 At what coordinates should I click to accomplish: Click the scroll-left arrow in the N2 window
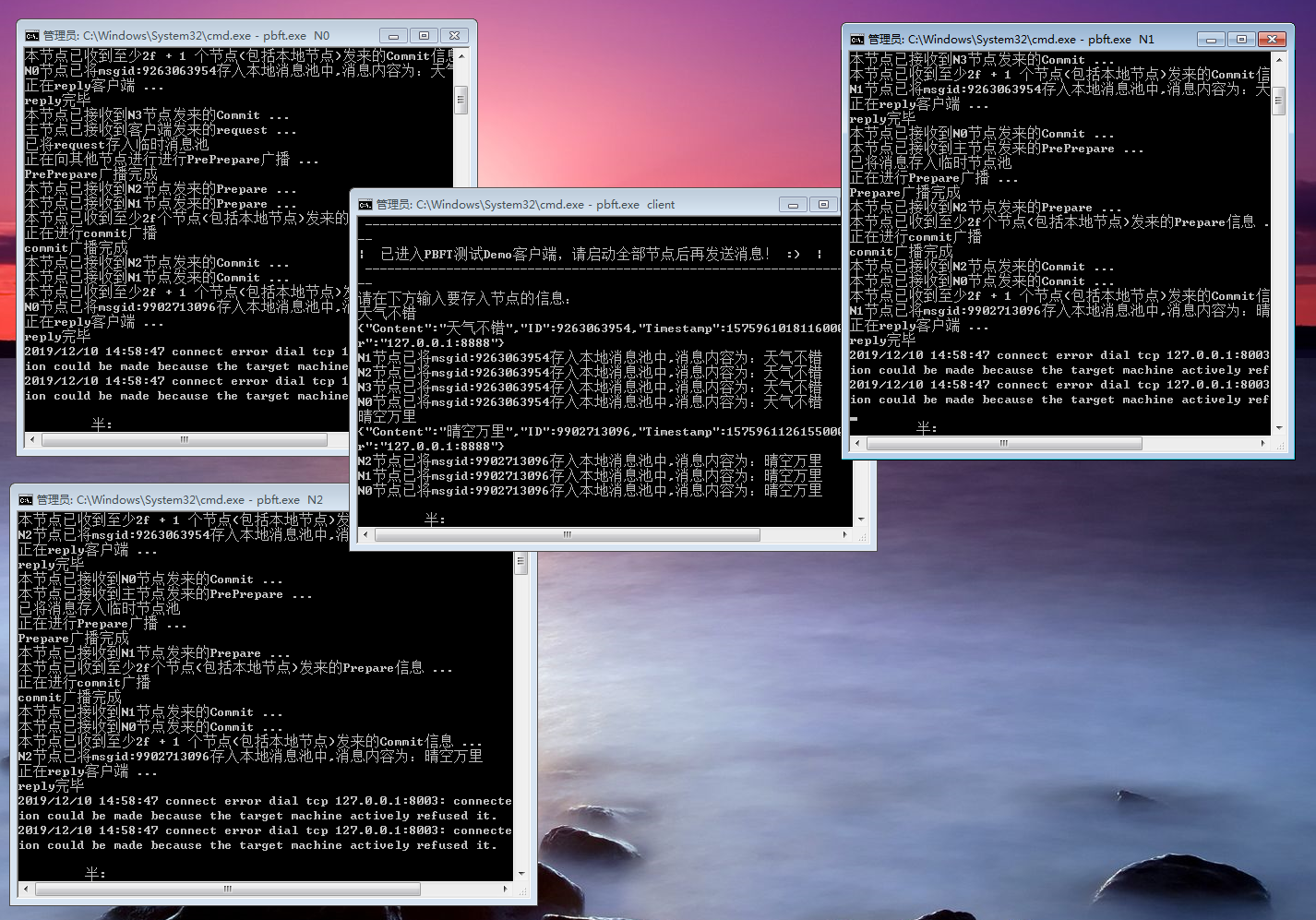pyautogui.click(x=27, y=890)
